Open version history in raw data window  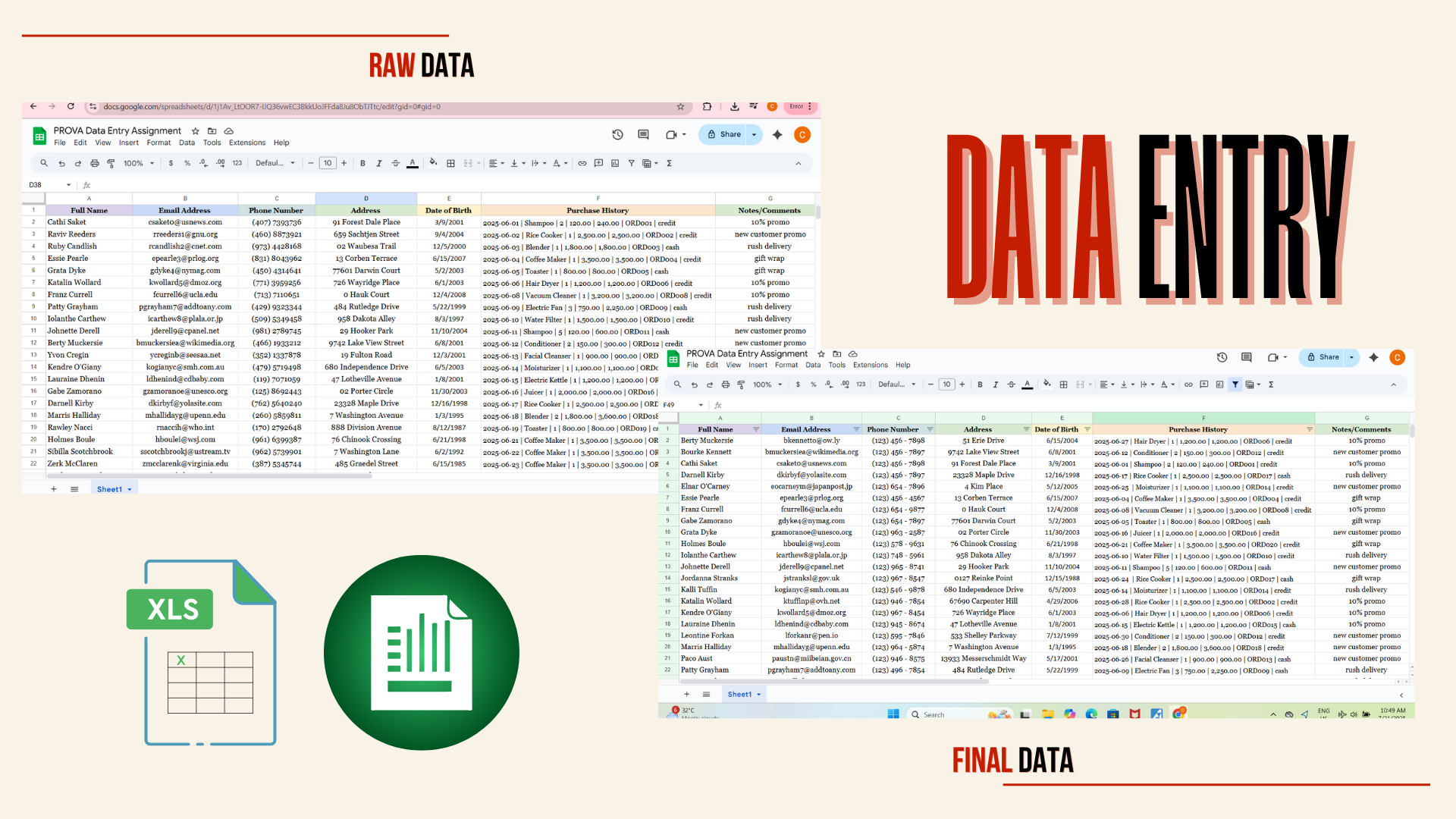point(617,134)
